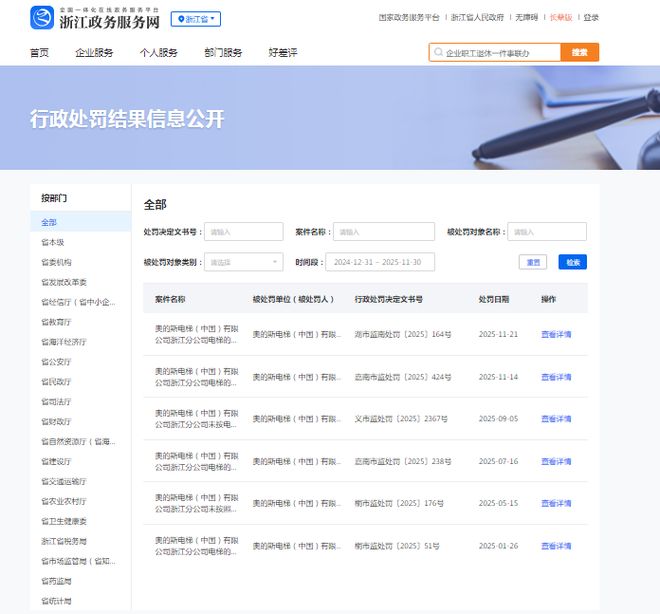
Task: Select the 被处罚对象名称 text field
Action: click(x=546, y=232)
